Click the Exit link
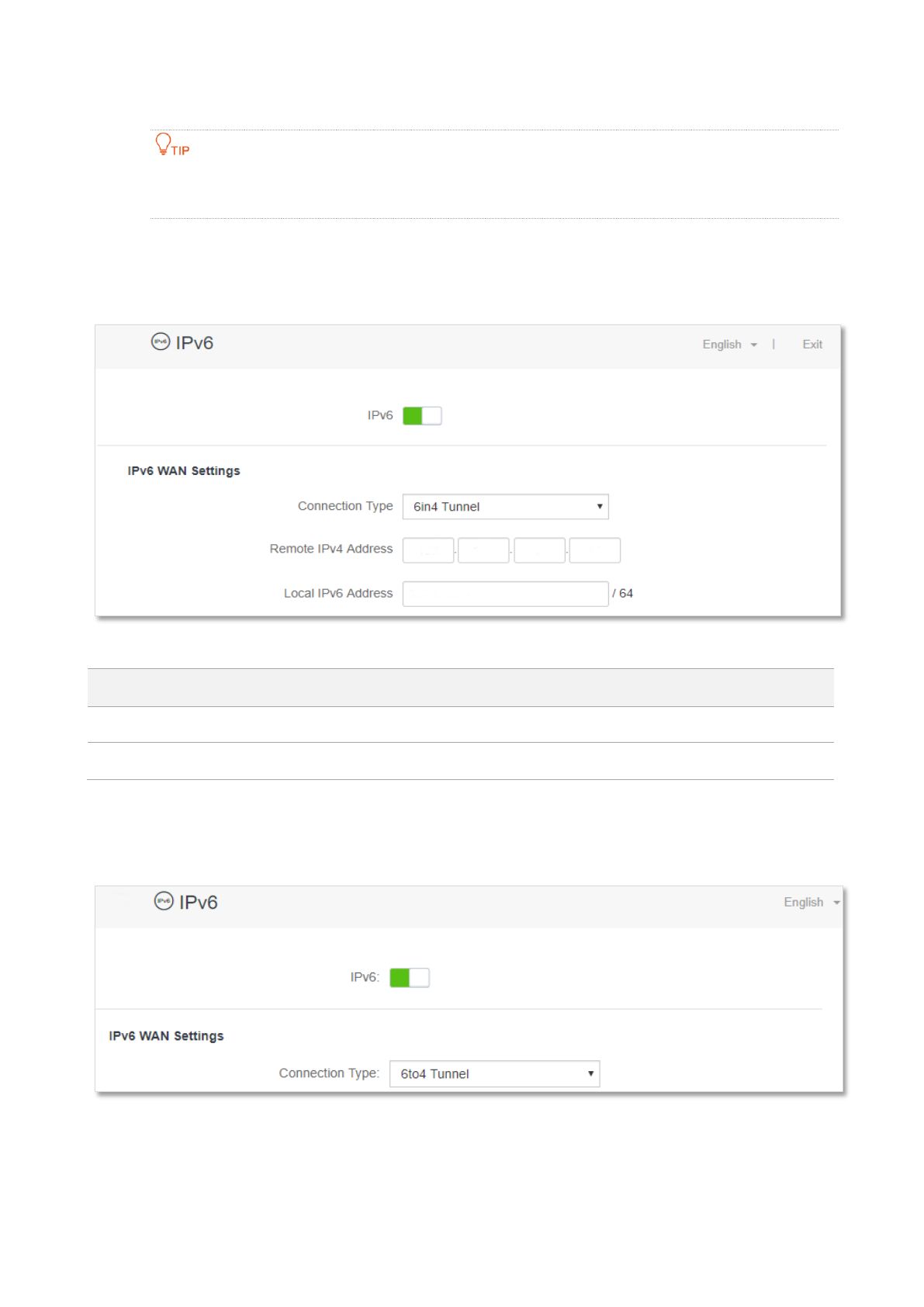 [x=812, y=345]
